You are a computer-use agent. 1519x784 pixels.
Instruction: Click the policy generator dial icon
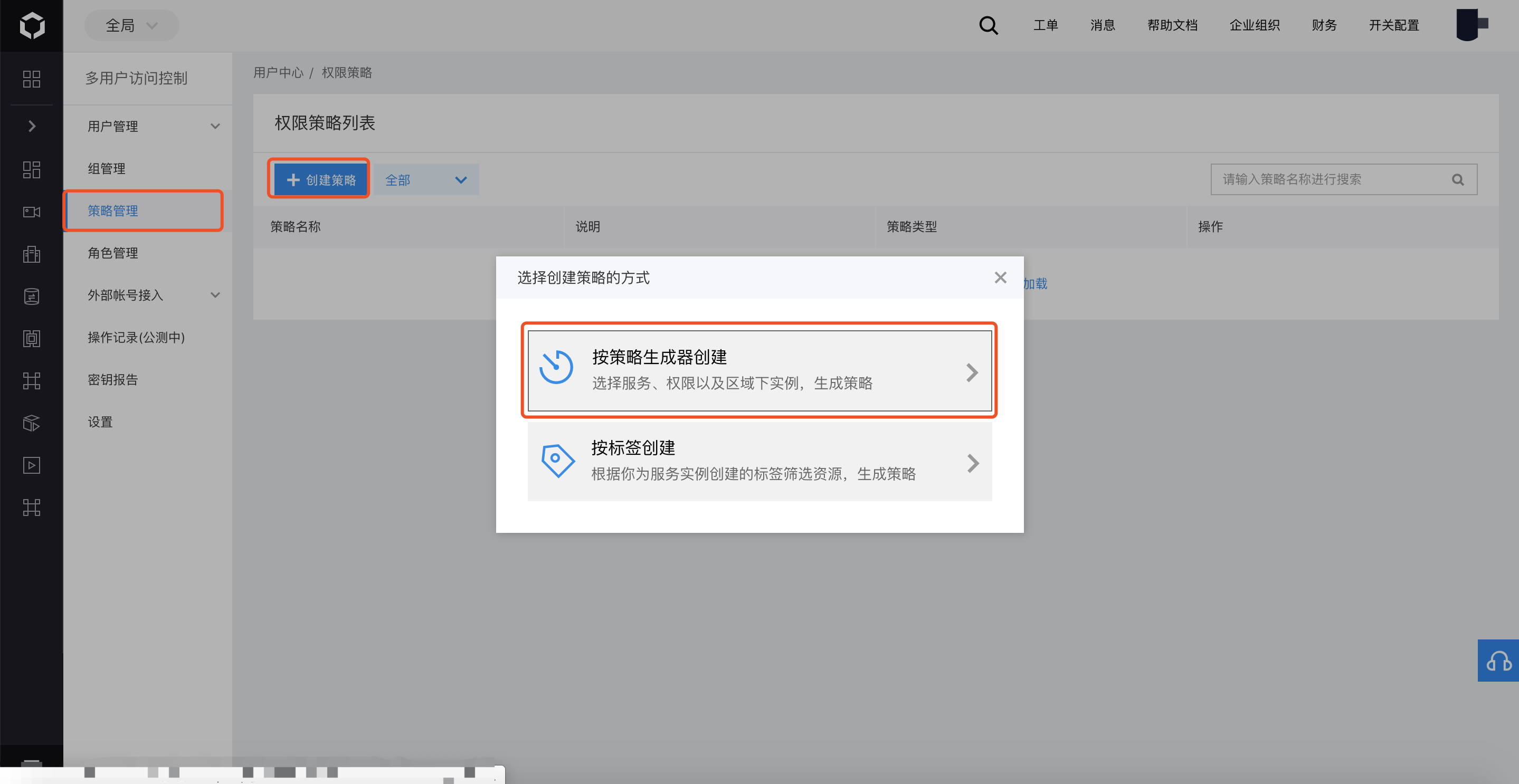(556, 367)
